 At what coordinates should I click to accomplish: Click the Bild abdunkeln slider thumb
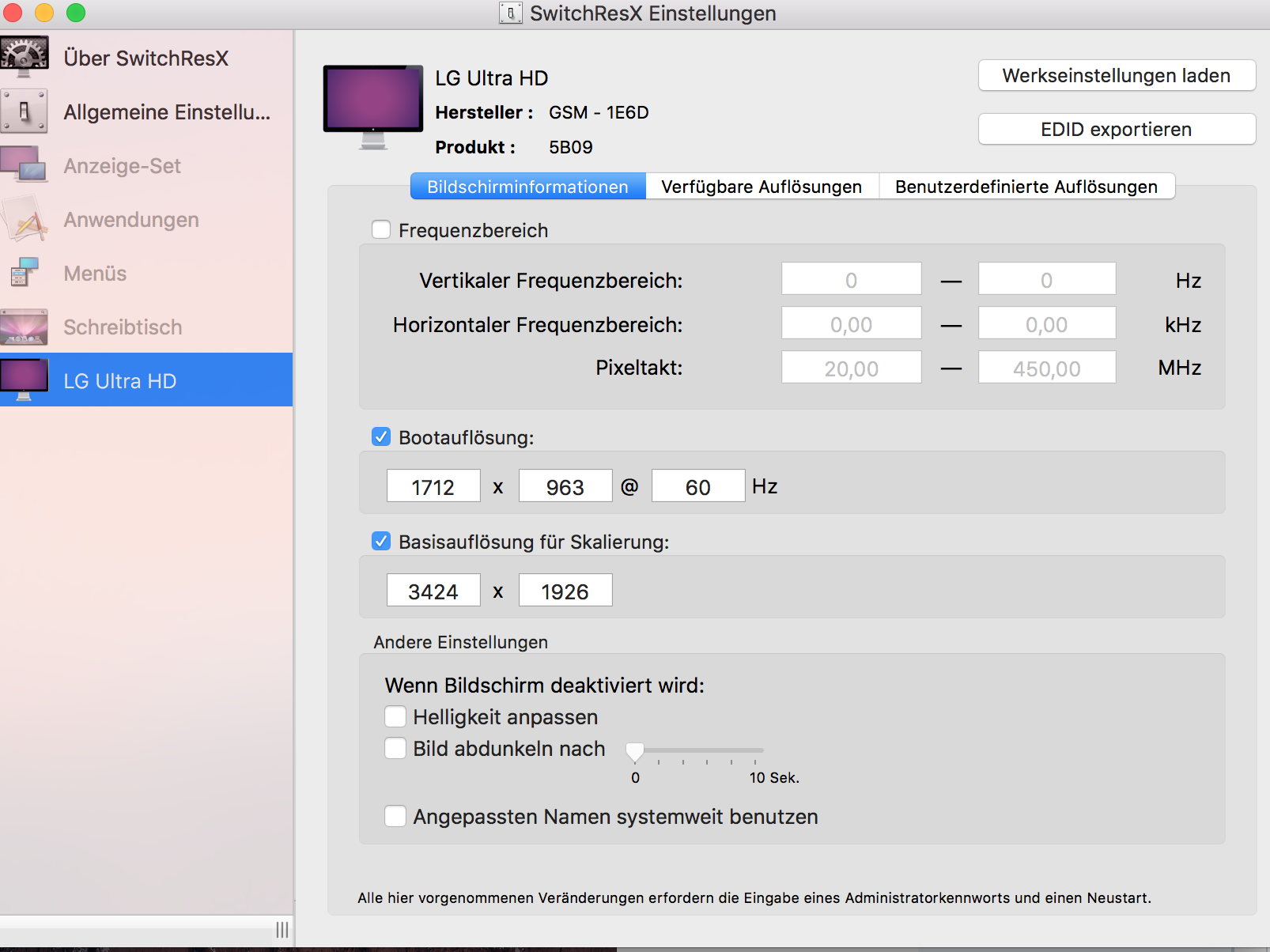635,751
